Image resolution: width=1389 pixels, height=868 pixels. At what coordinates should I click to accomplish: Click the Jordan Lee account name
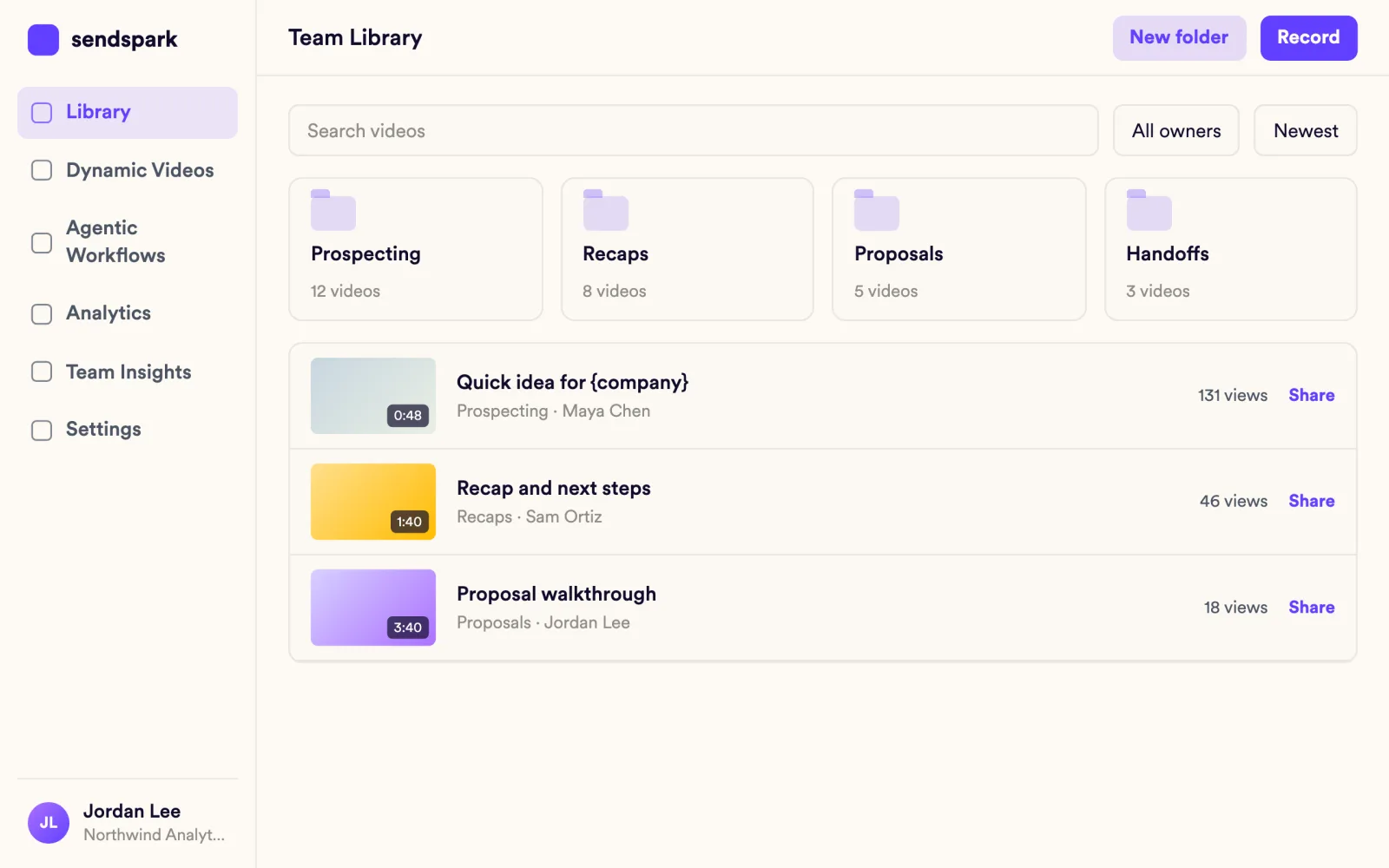click(x=132, y=811)
